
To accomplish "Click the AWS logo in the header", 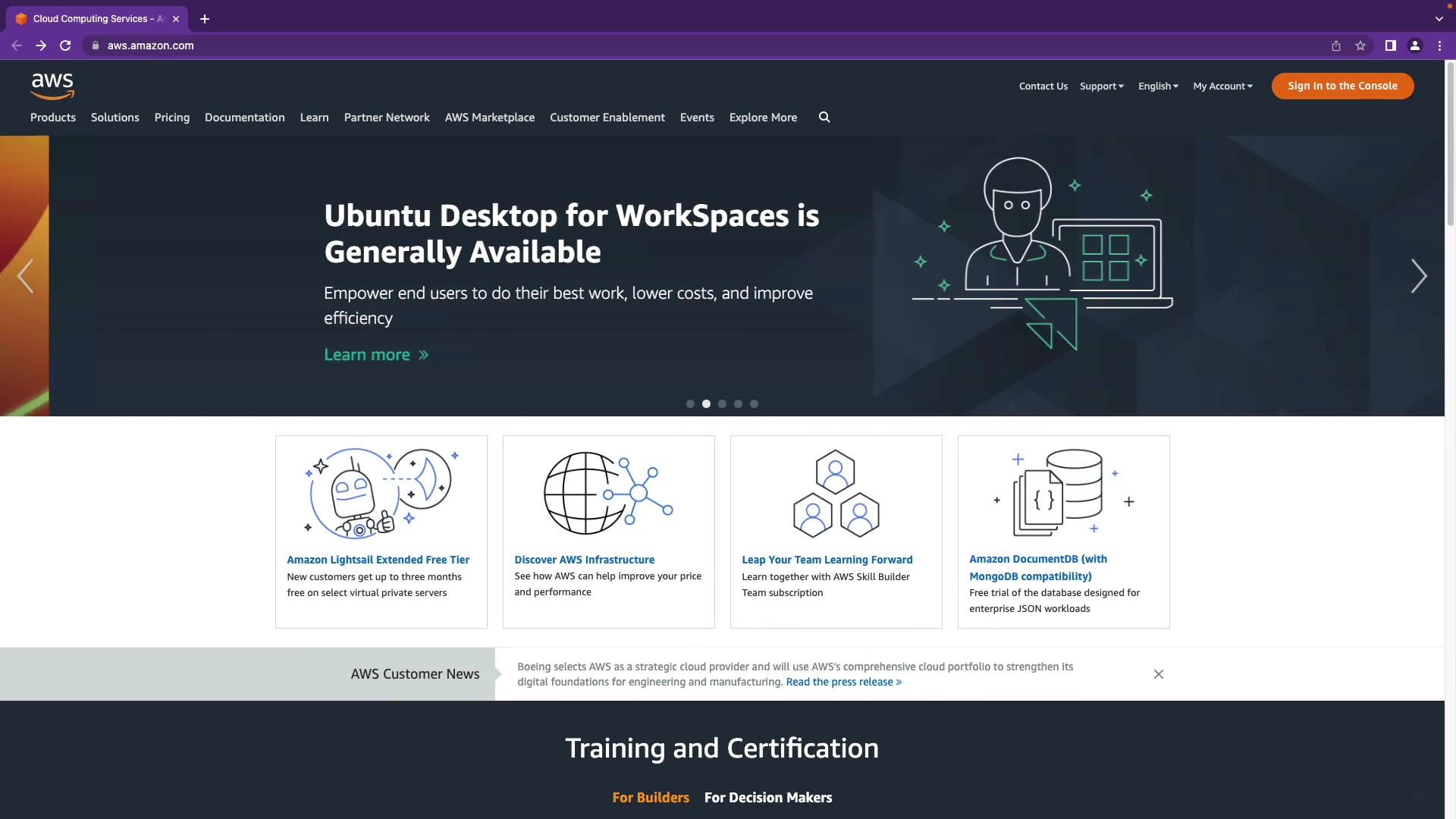I will [52, 86].
